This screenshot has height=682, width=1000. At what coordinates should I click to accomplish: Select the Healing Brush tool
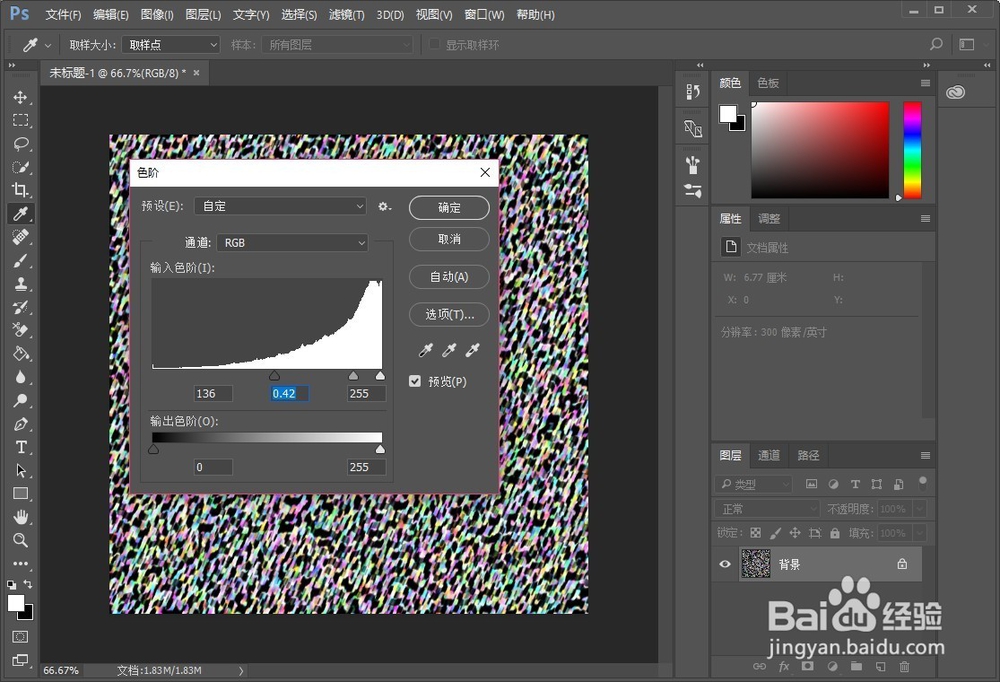[x=20, y=237]
